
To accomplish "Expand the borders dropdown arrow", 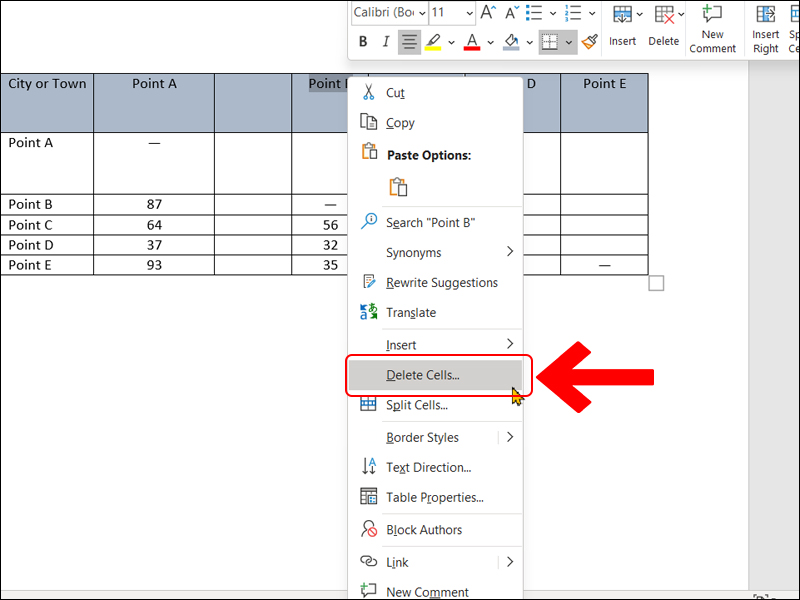I will [x=570, y=42].
